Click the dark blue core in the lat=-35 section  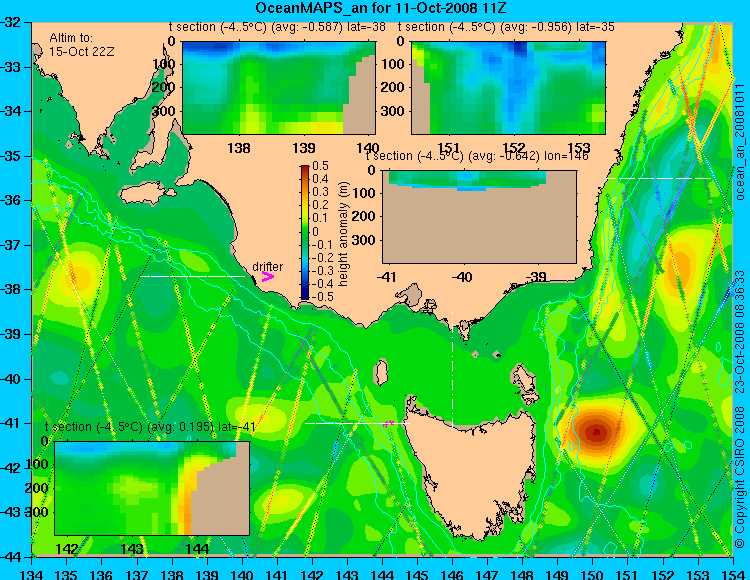click(518, 49)
